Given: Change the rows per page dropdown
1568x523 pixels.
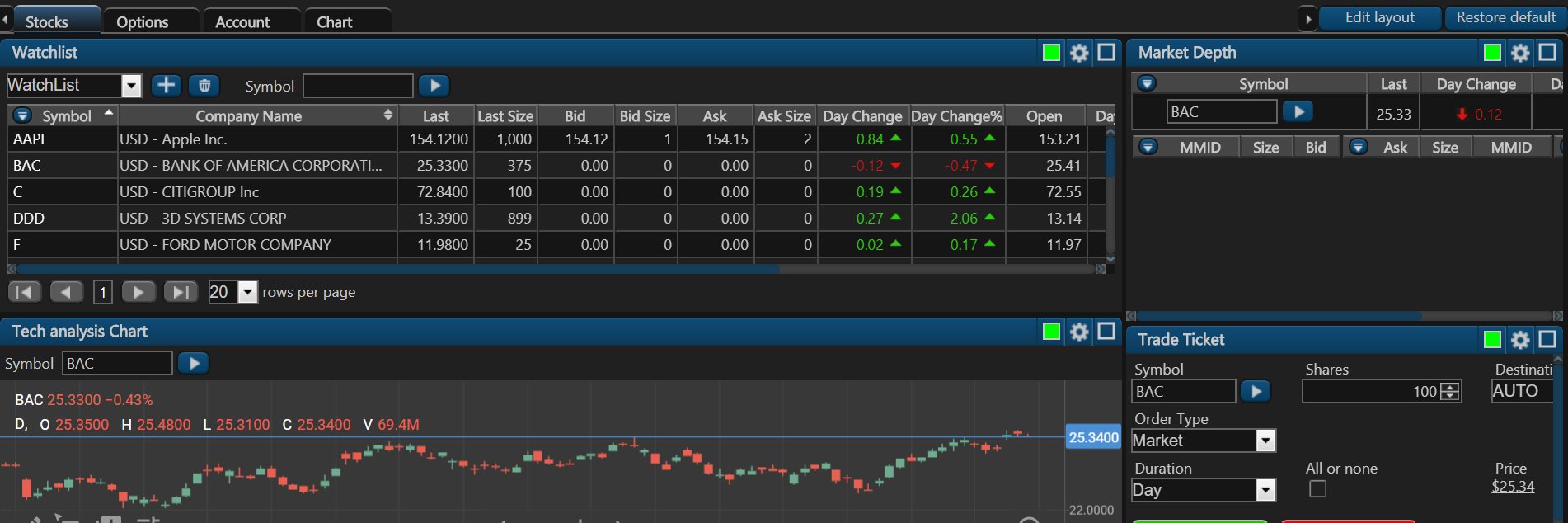Looking at the screenshot, I should (247, 292).
